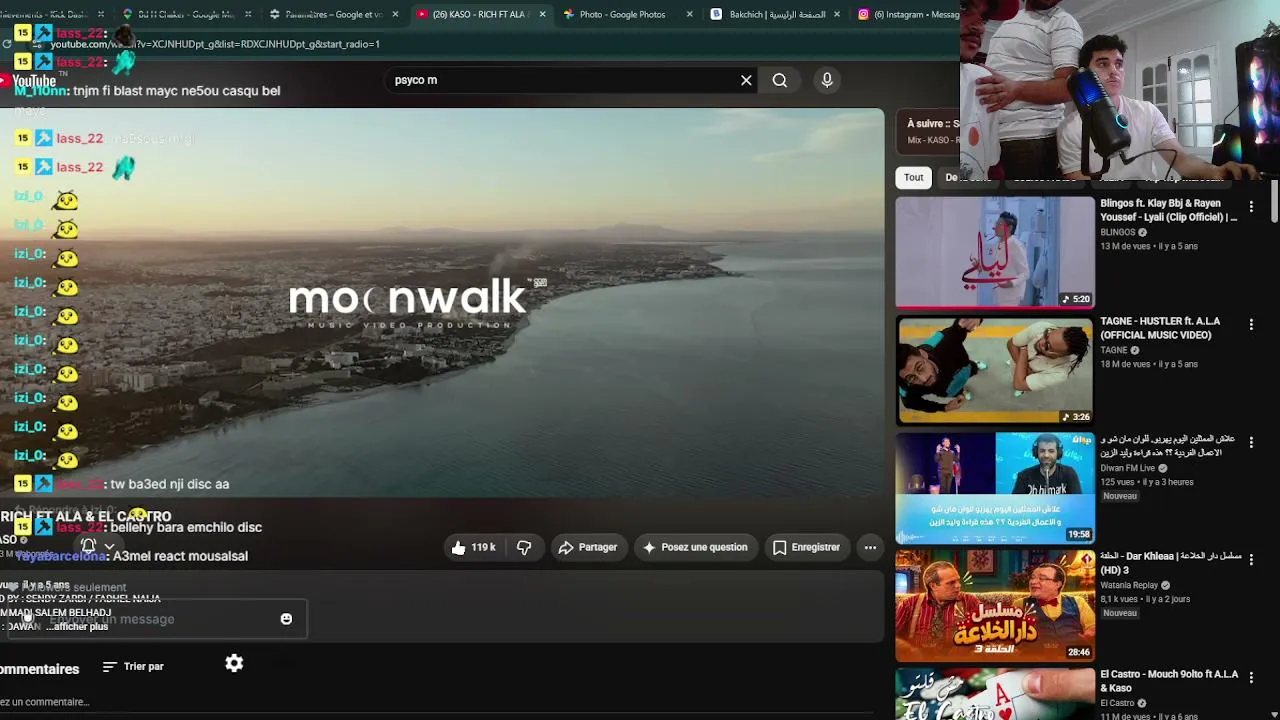Viewport: 1280px width, 720px height.
Task: Switch to Google Maps tab
Action: tap(186, 14)
